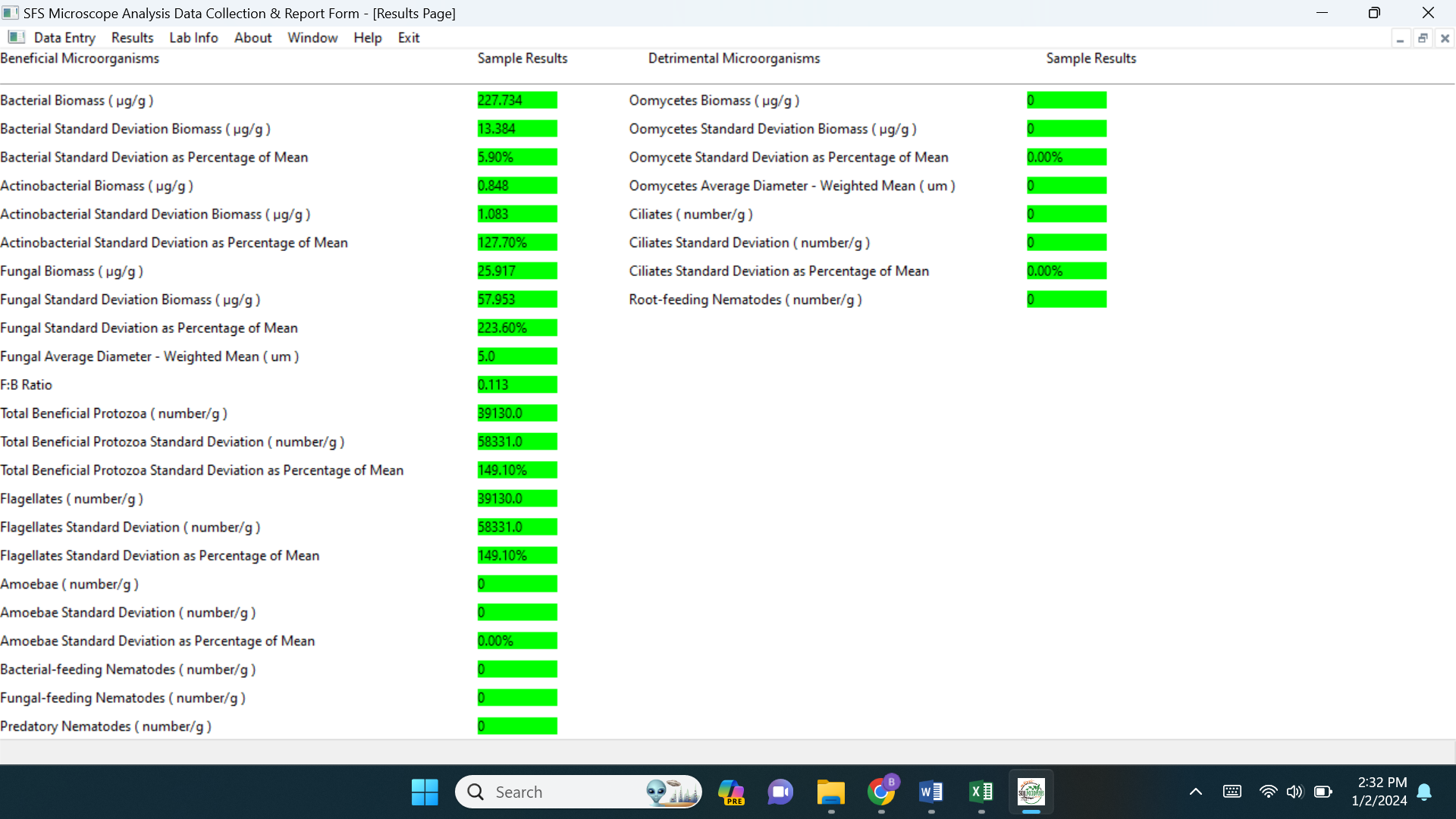Click the Beneficial Microorganisms heading
Image resolution: width=1456 pixels, height=819 pixels.
pyautogui.click(x=80, y=58)
